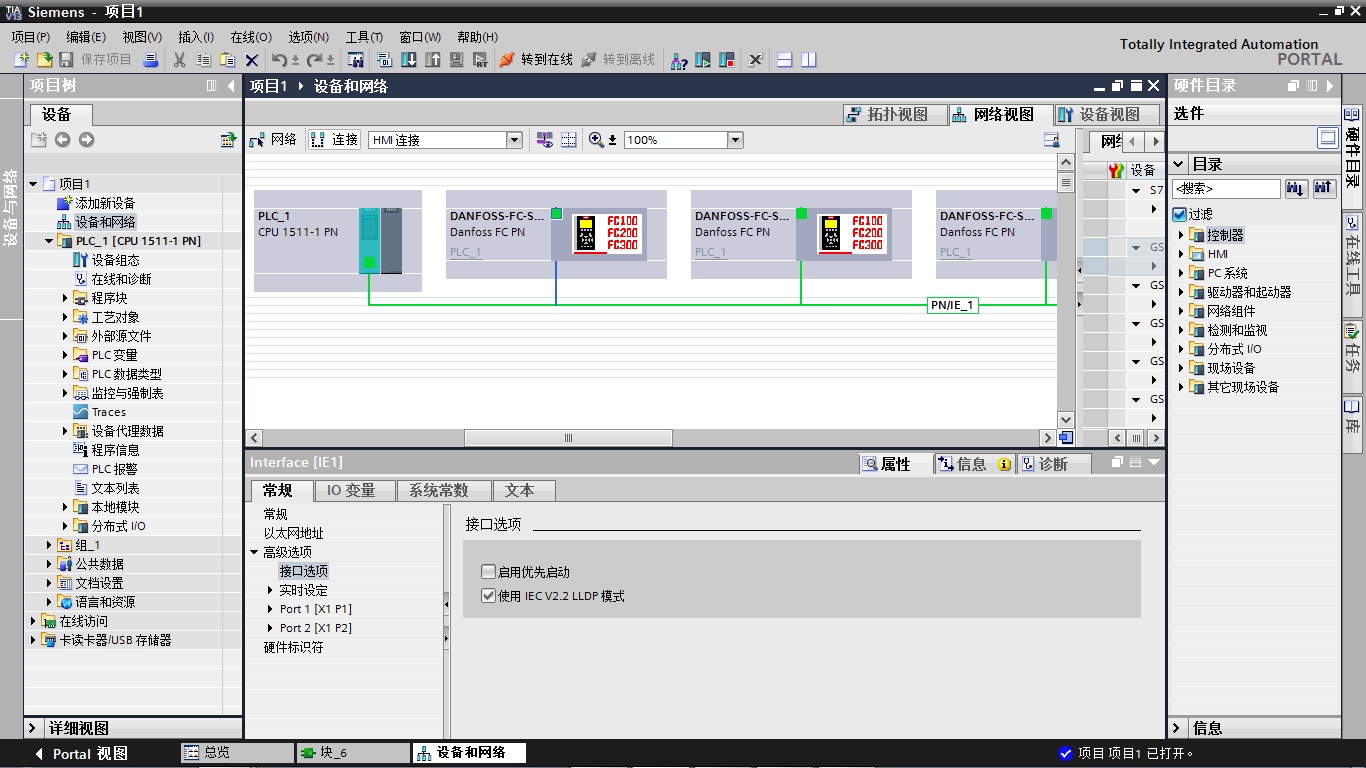Click the Start simulation icon
The height and width of the screenshot is (768, 1366).
456,60
